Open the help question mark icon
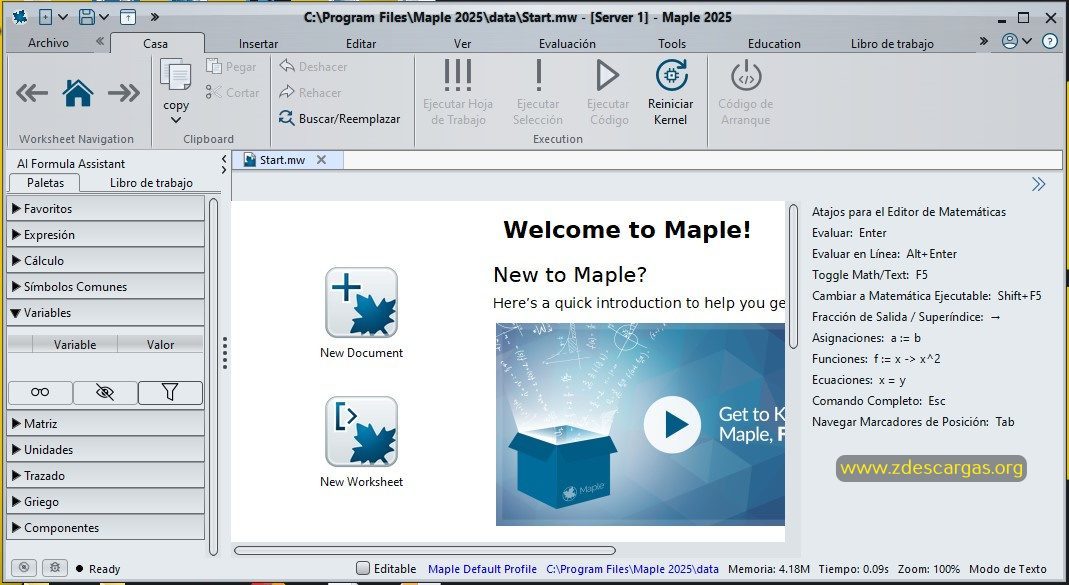 coord(1050,41)
